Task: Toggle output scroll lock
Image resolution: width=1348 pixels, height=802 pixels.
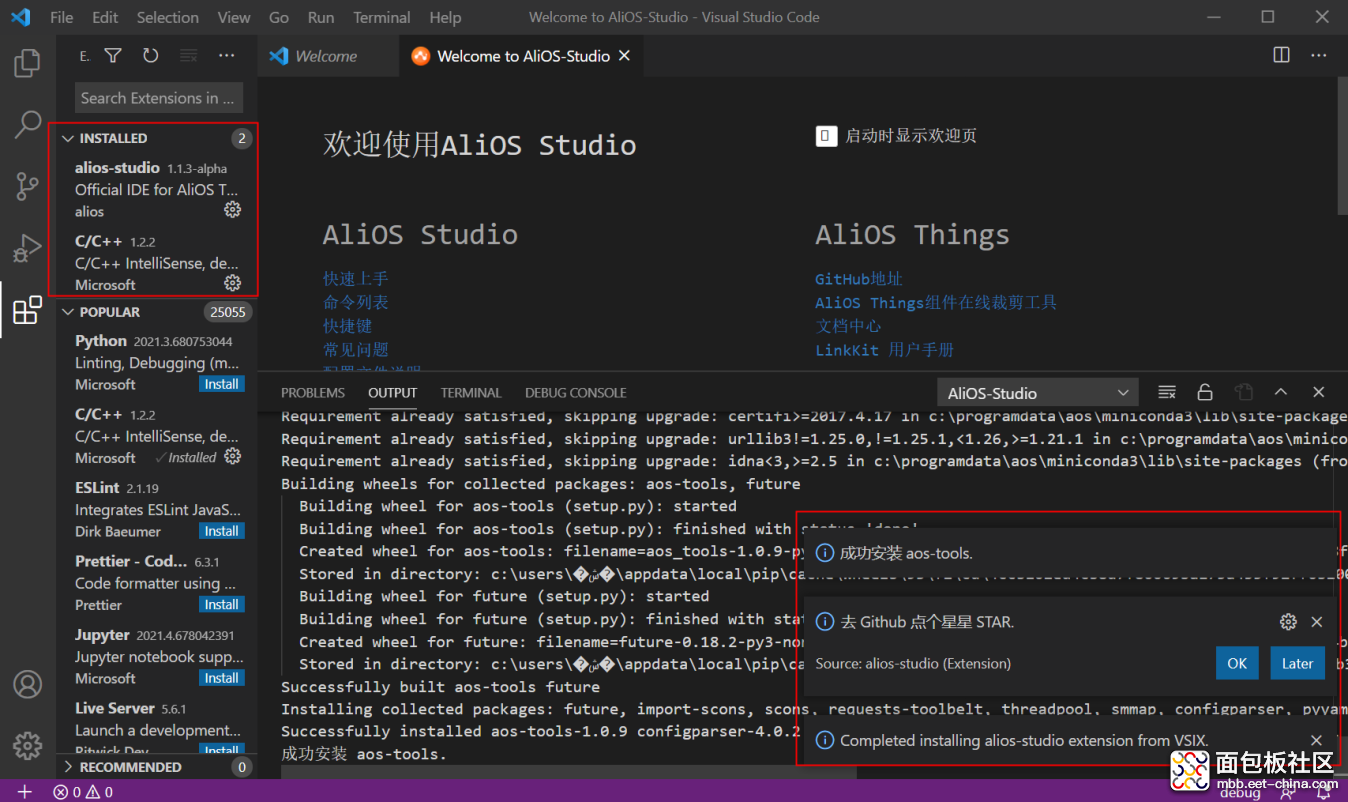Action: click(x=1205, y=392)
